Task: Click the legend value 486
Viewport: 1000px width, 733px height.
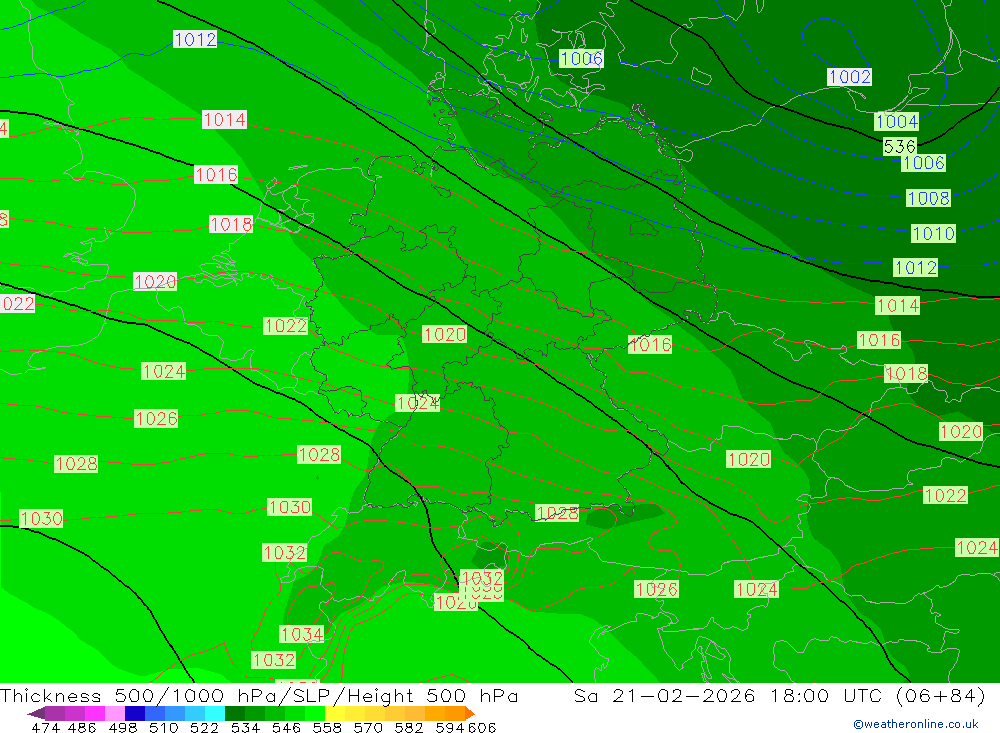Action: pos(81,727)
